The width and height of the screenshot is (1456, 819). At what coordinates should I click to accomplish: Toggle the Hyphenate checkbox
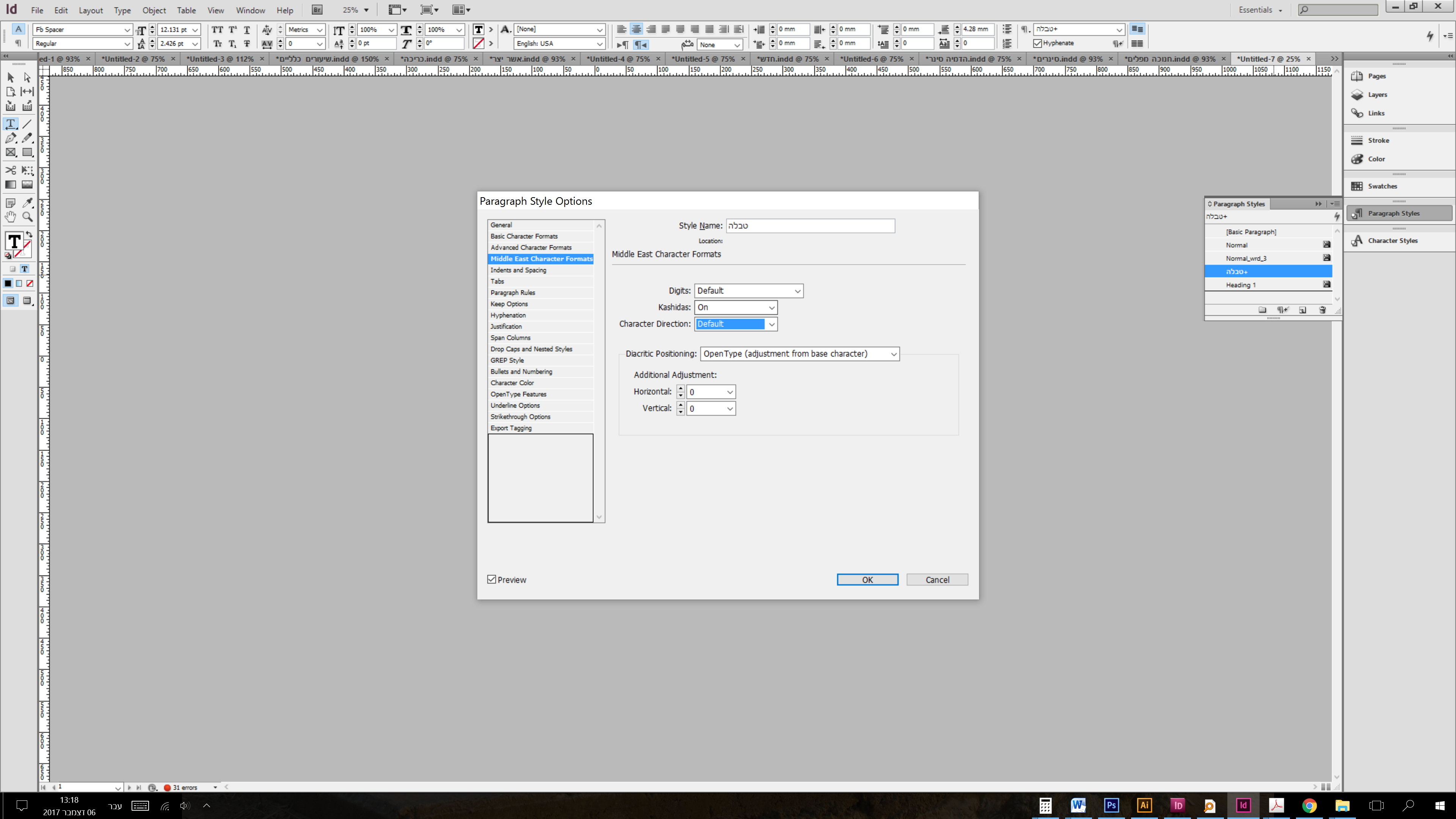(1037, 43)
